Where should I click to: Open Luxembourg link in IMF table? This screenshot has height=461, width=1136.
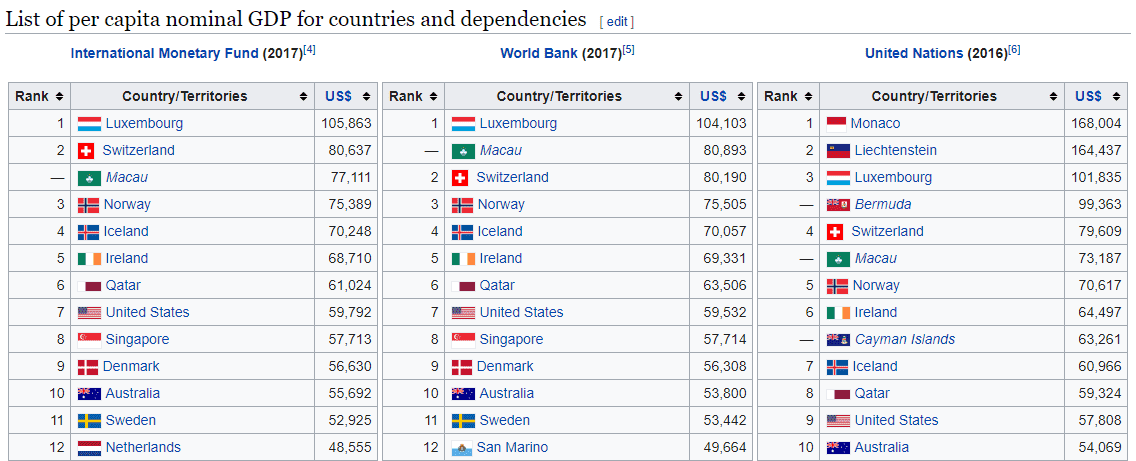click(144, 124)
